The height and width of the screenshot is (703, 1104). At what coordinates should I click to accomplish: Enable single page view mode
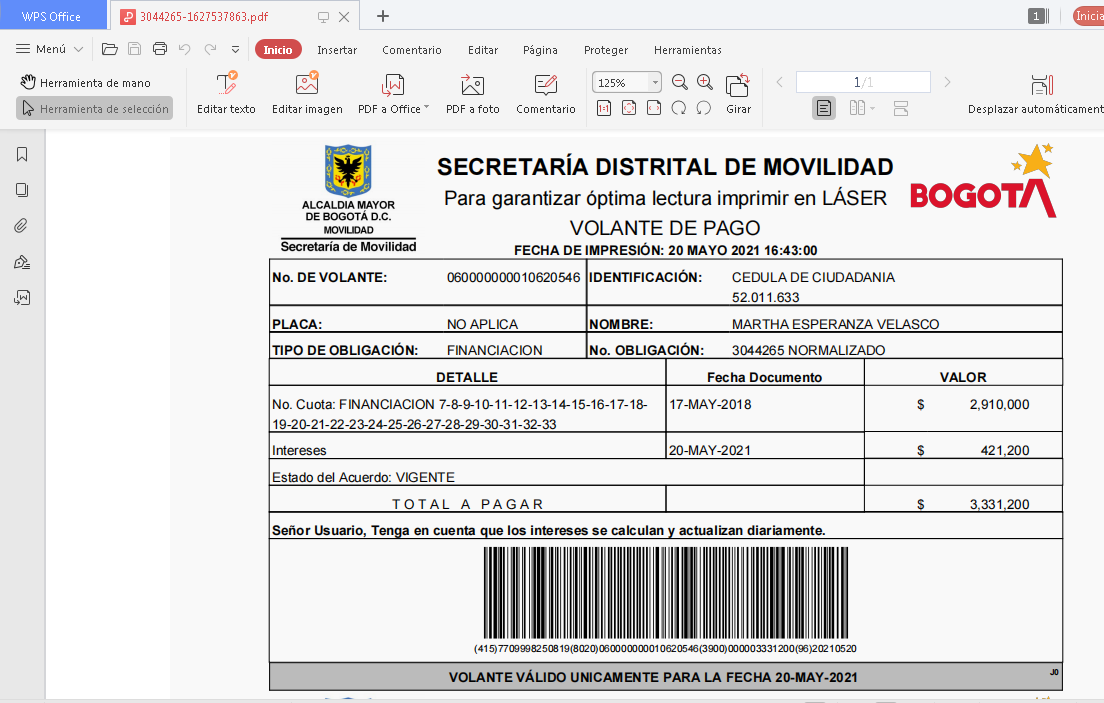point(823,108)
